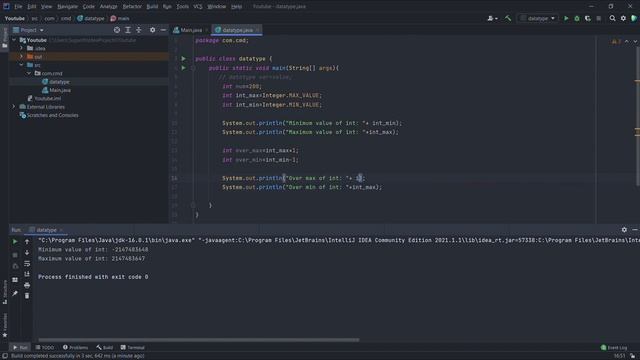Open the Refactor menu

pyautogui.click(x=132, y=7)
